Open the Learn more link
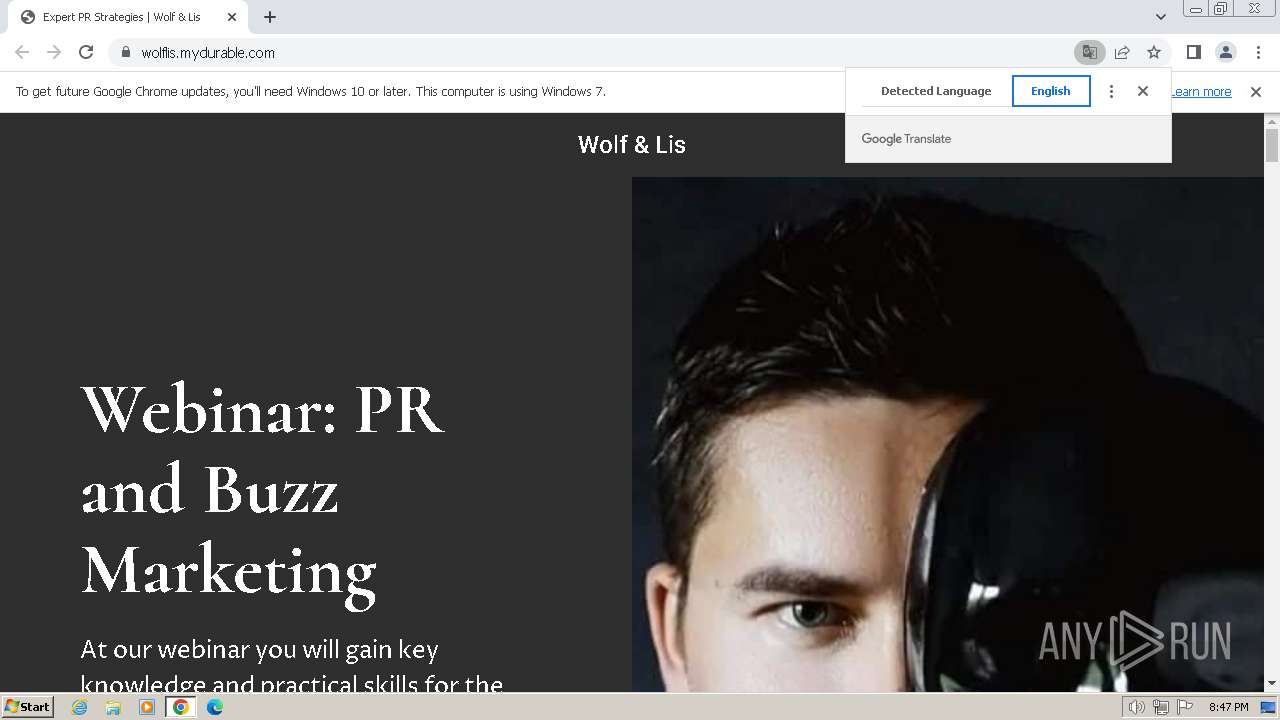Screen dimensions: 1280x720 (1201, 92)
